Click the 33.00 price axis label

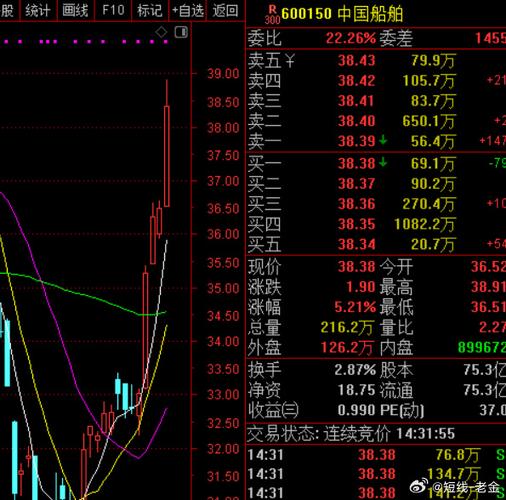tap(223, 395)
